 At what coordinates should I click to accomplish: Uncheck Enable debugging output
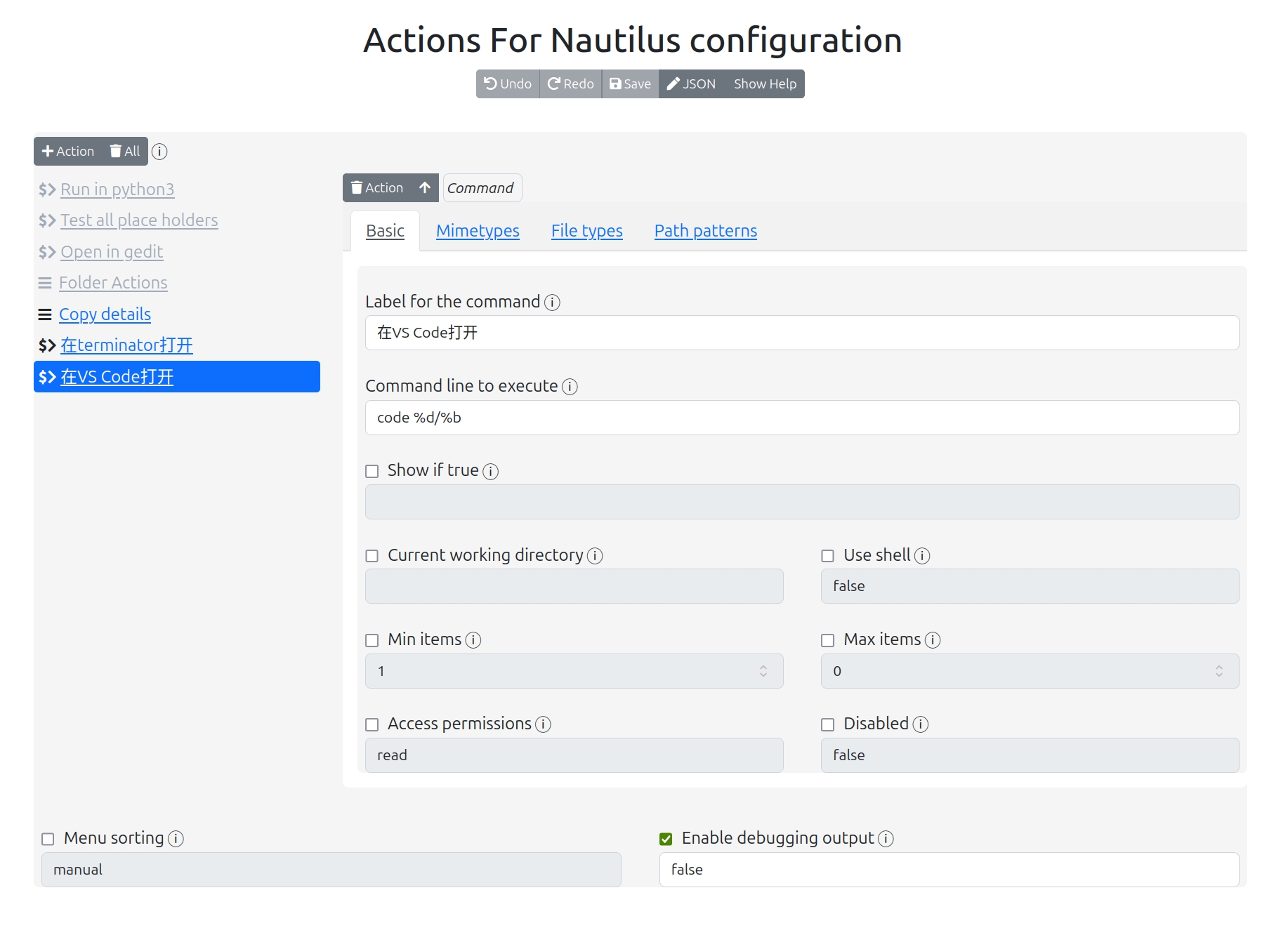tap(666, 839)
